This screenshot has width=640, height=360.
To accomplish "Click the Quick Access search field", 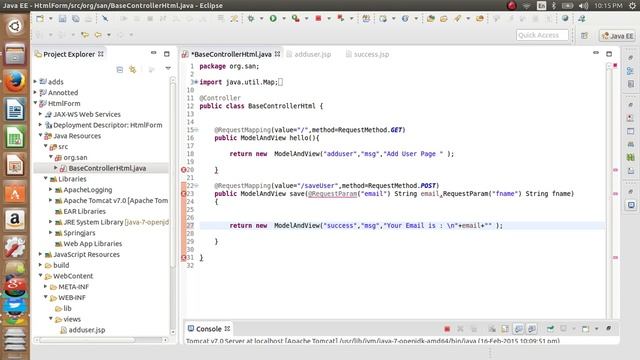I will [x=542, y=35].
